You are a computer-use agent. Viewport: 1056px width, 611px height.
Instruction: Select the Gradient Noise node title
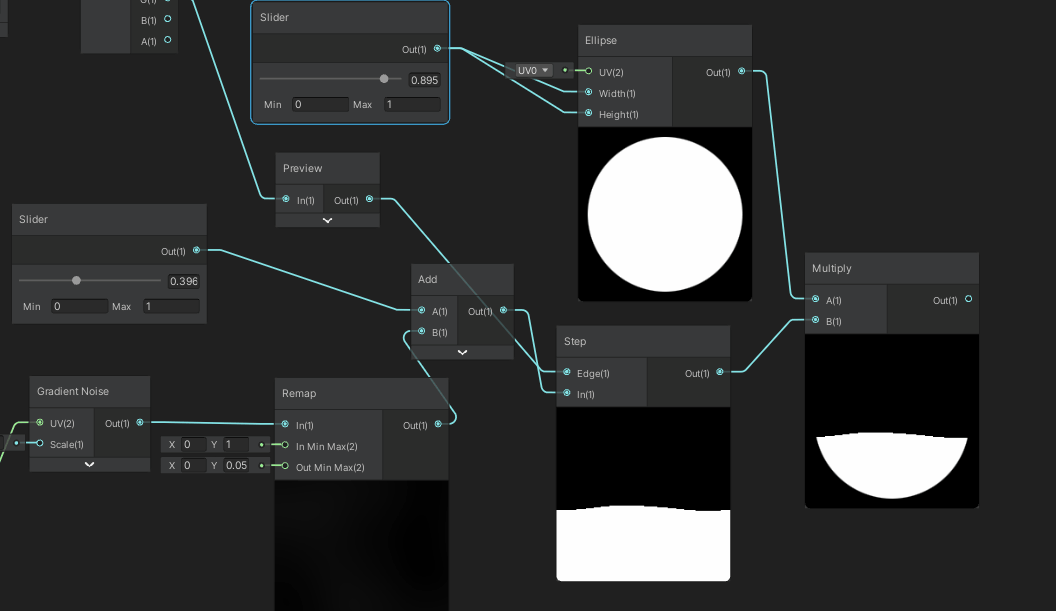pos(73,391)
